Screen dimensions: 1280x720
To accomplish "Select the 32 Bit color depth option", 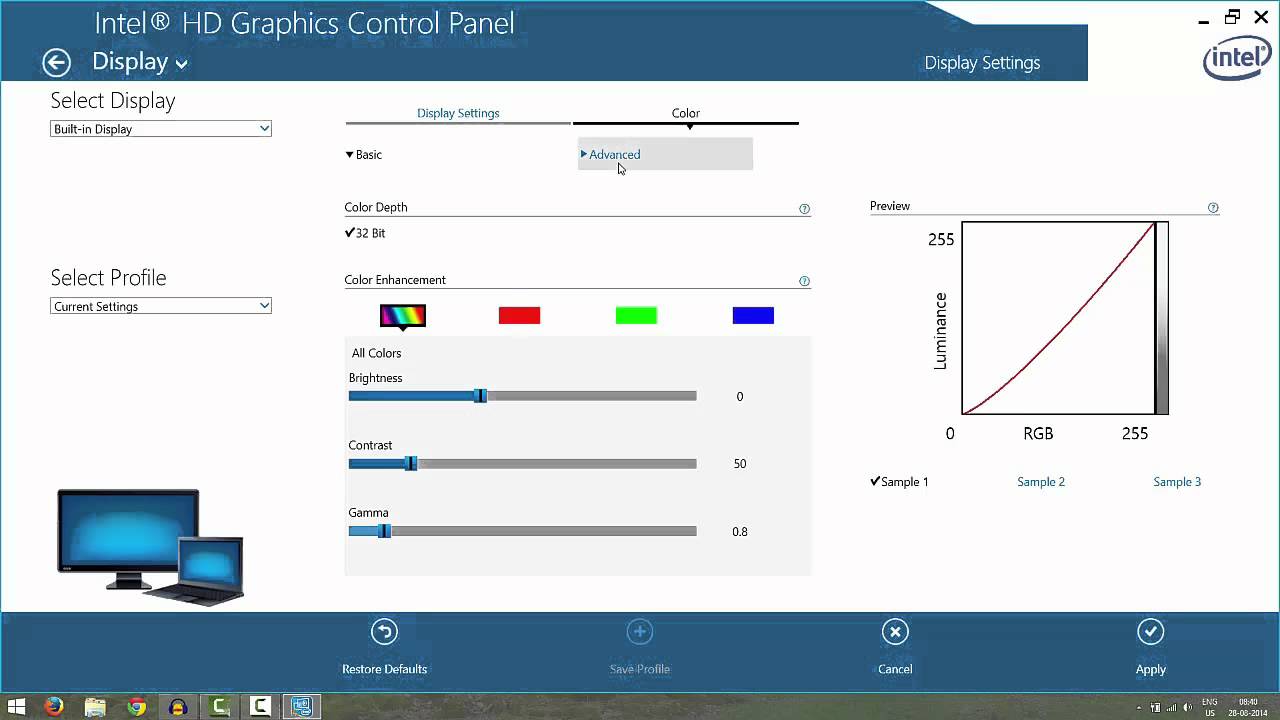I will coord(365,233).
